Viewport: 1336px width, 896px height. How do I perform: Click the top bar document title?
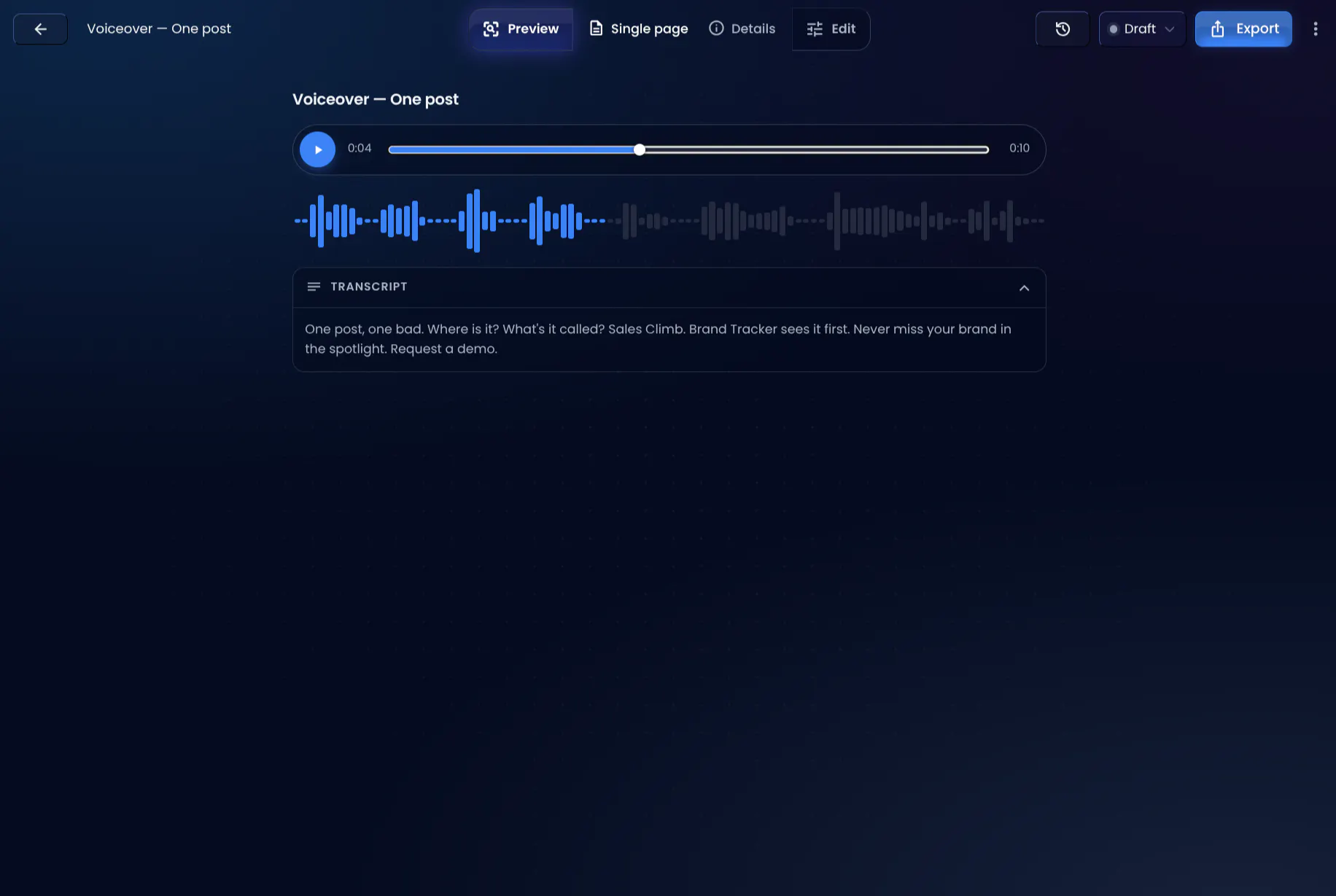coord(159,29)
